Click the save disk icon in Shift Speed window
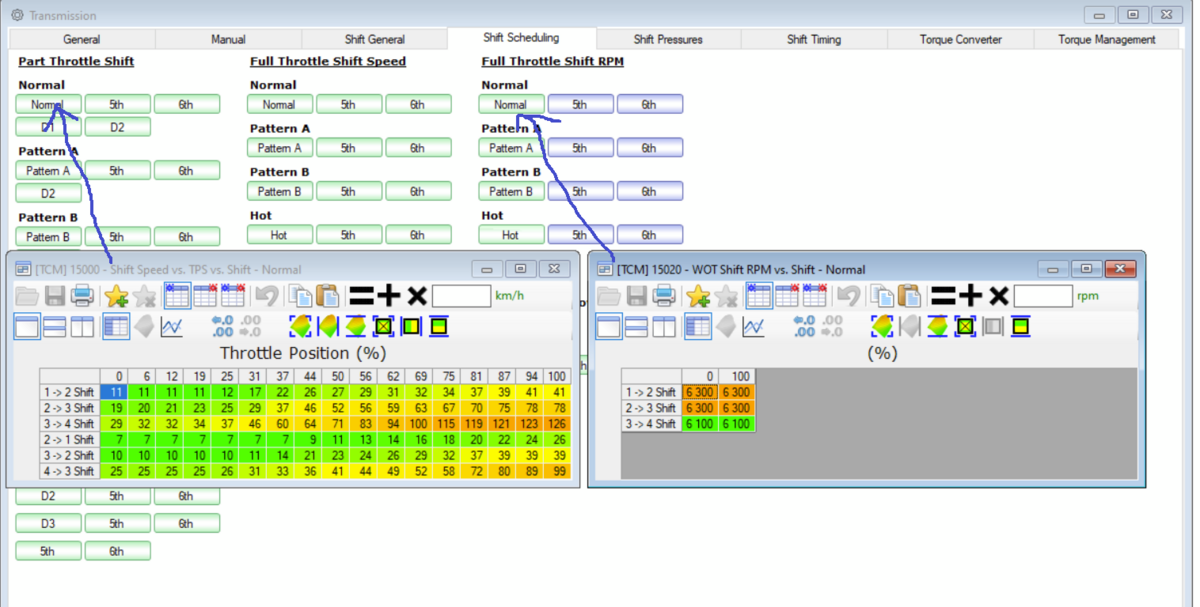The height and width of the screenshot is (607, 1200). click(55, 296)
